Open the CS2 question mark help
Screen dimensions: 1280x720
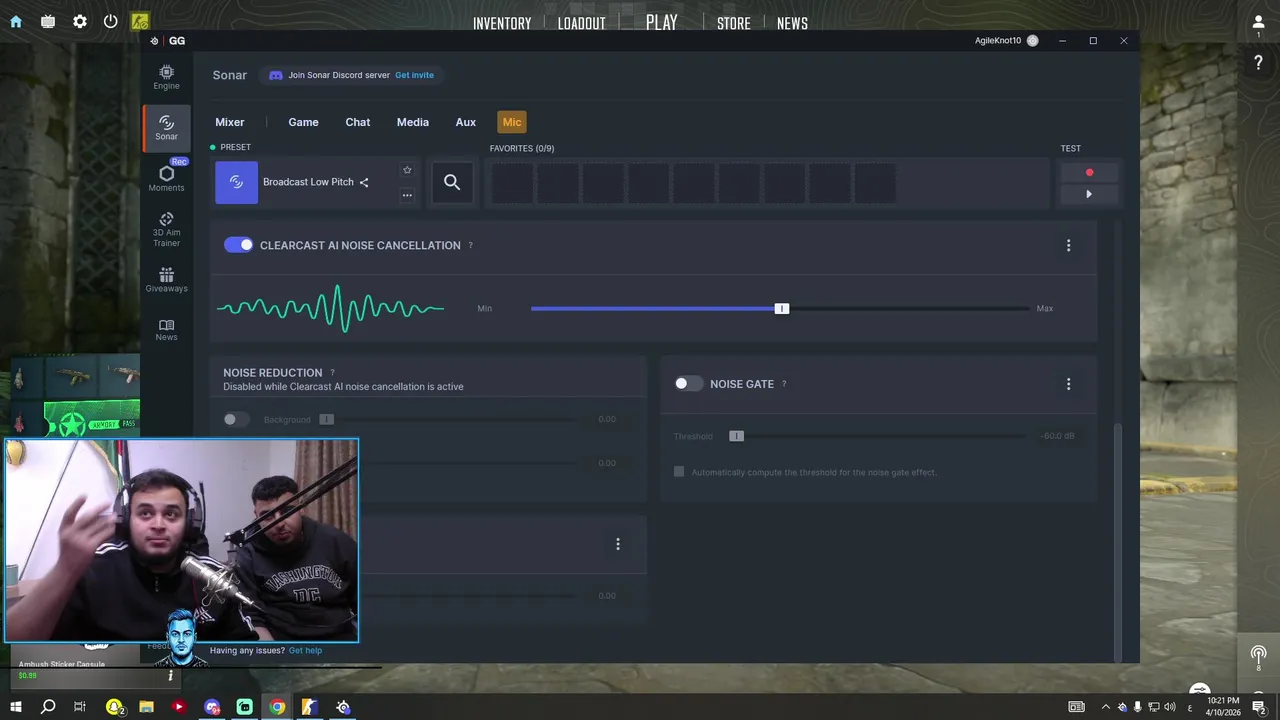coord(1259,63)
